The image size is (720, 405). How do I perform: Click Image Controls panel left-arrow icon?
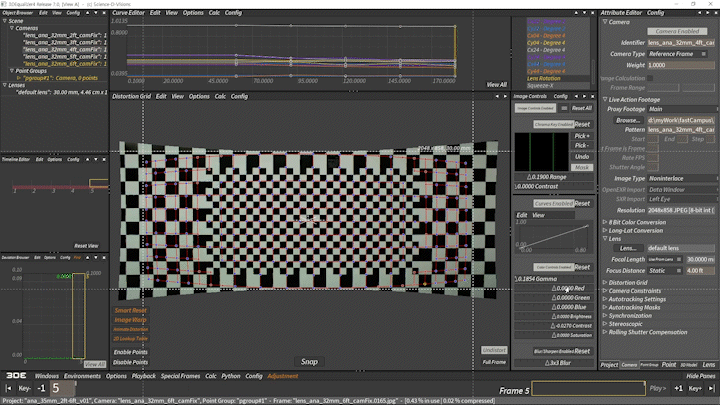(x=576, y=96)
